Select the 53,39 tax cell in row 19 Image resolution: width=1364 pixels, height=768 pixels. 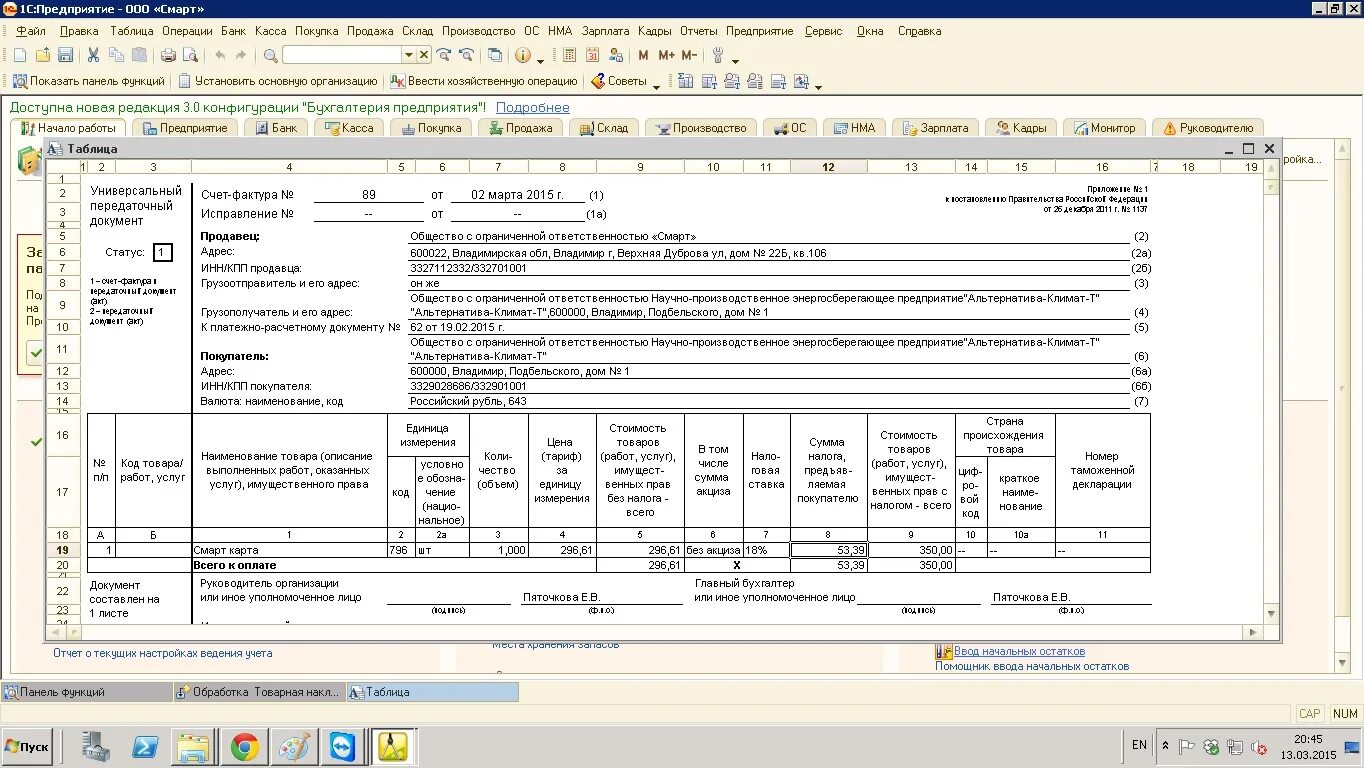coord(829,550)
